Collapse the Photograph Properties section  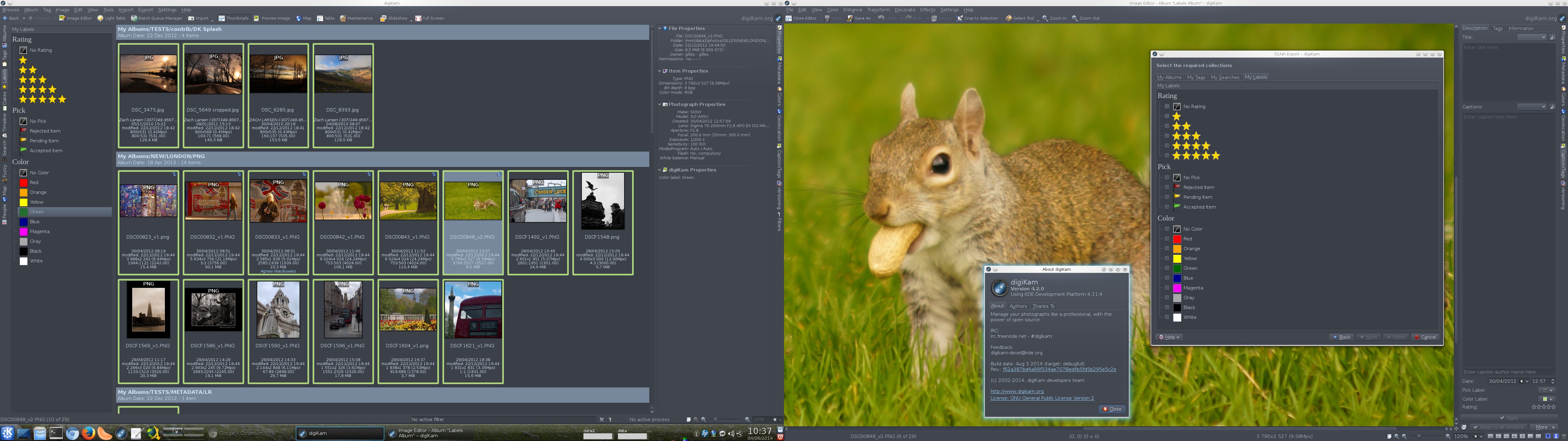pyautogui.click(x=659, y=104)
